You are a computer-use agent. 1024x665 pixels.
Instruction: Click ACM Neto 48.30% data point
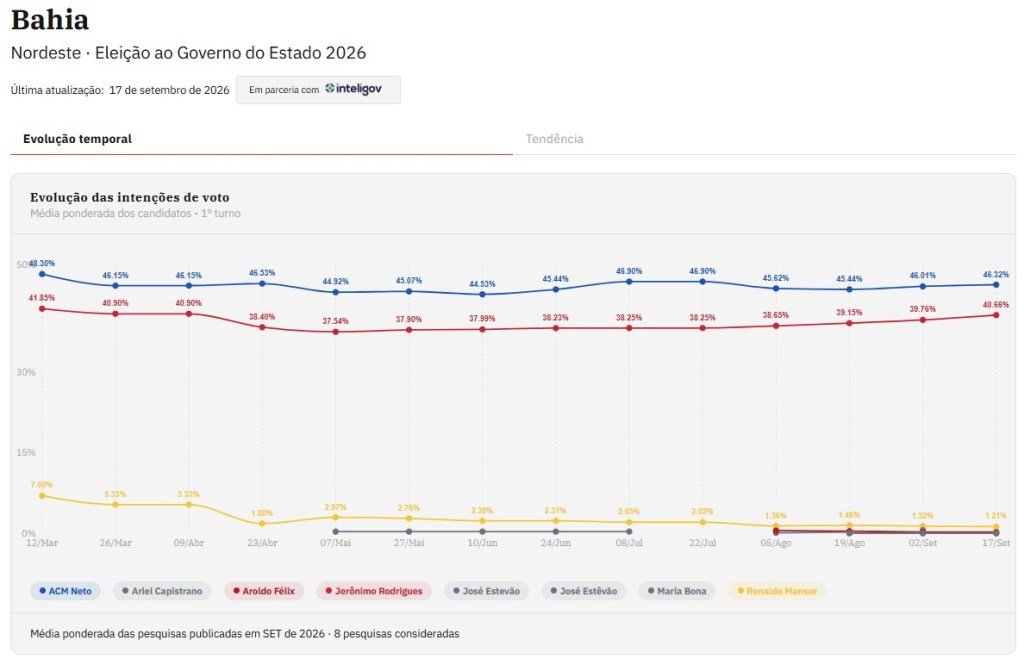tap(42, 274)
